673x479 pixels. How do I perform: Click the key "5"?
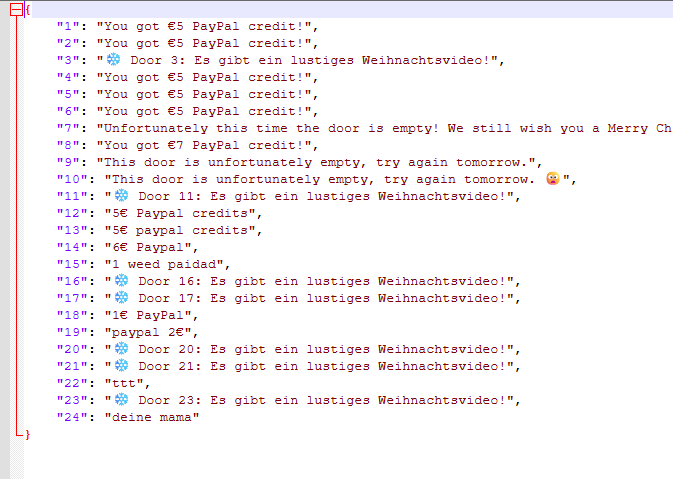click(x=68, y=94)
